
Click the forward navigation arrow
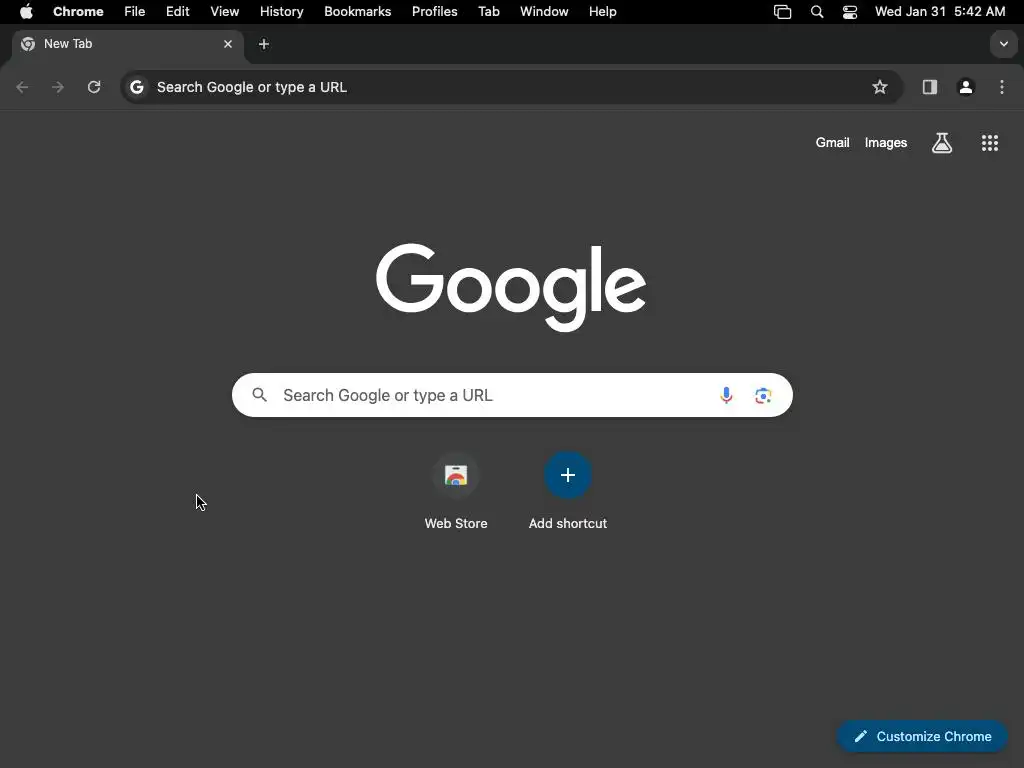click(58, 87)
